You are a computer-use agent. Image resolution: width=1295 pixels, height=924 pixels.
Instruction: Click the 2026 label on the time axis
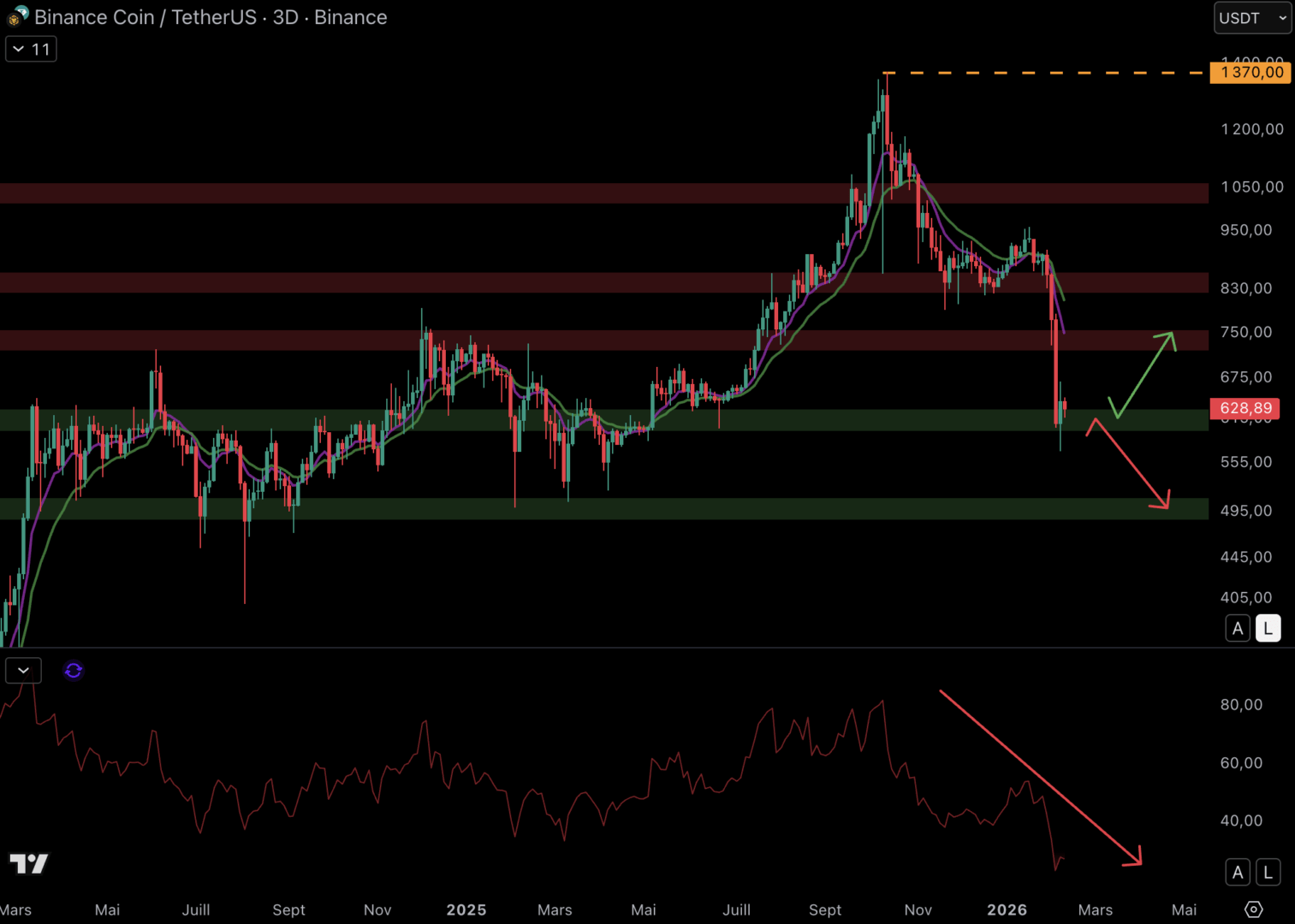(1007, 909)
